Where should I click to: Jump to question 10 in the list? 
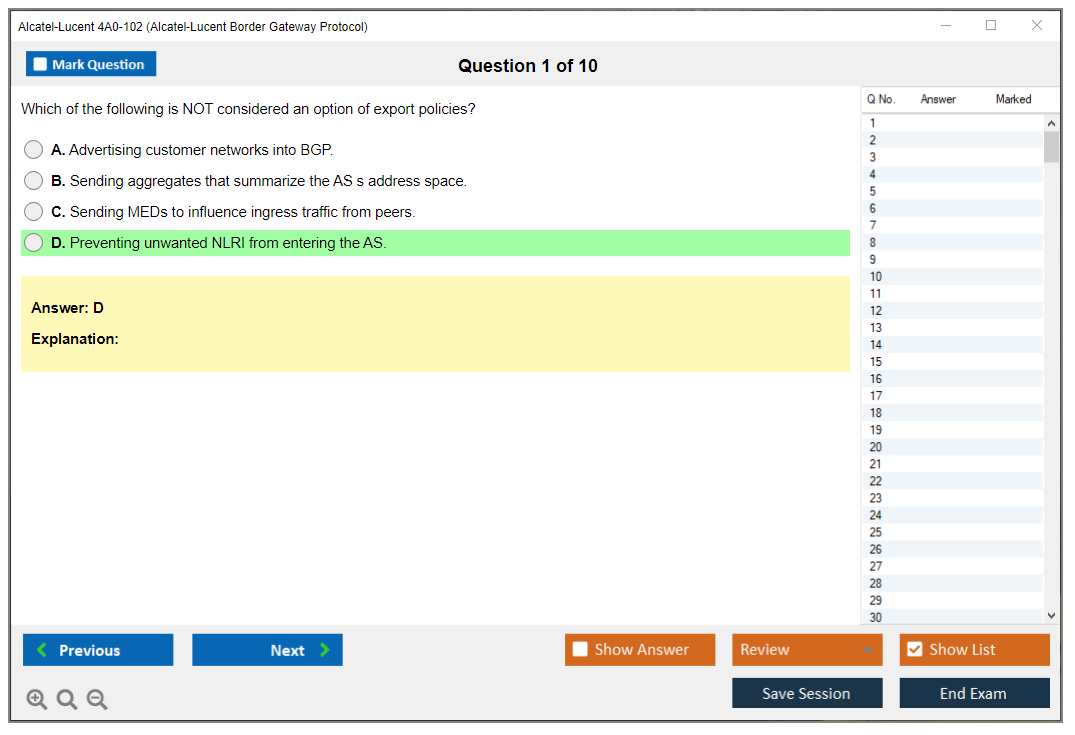[x=876, y=277]
